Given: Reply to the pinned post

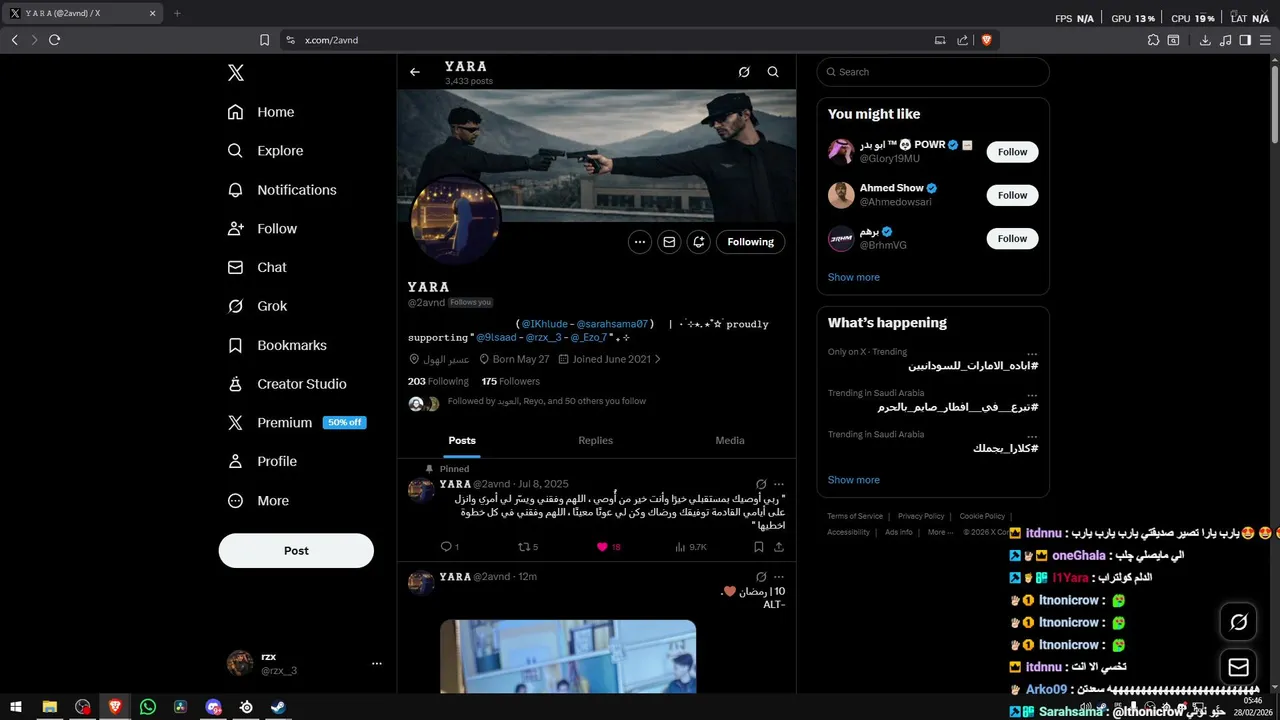Looking at the screenshot, I should pos(449,547).
